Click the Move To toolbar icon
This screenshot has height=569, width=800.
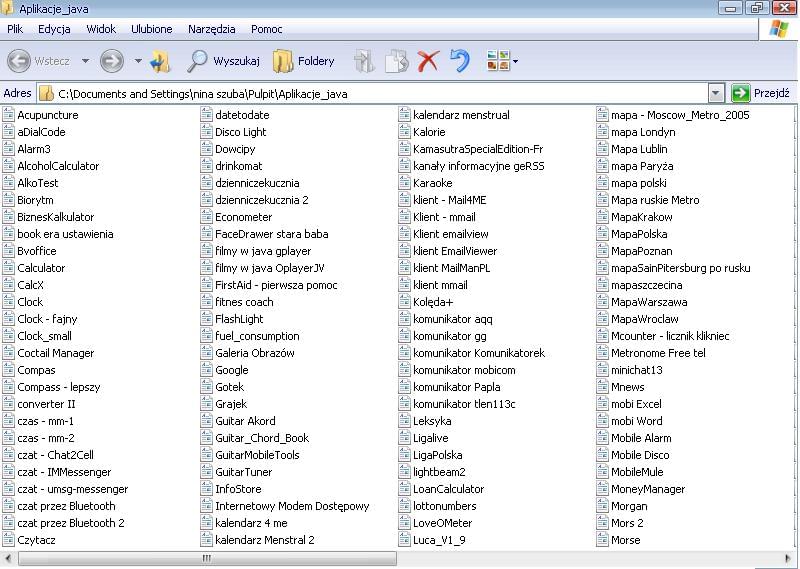coord(364,61)
